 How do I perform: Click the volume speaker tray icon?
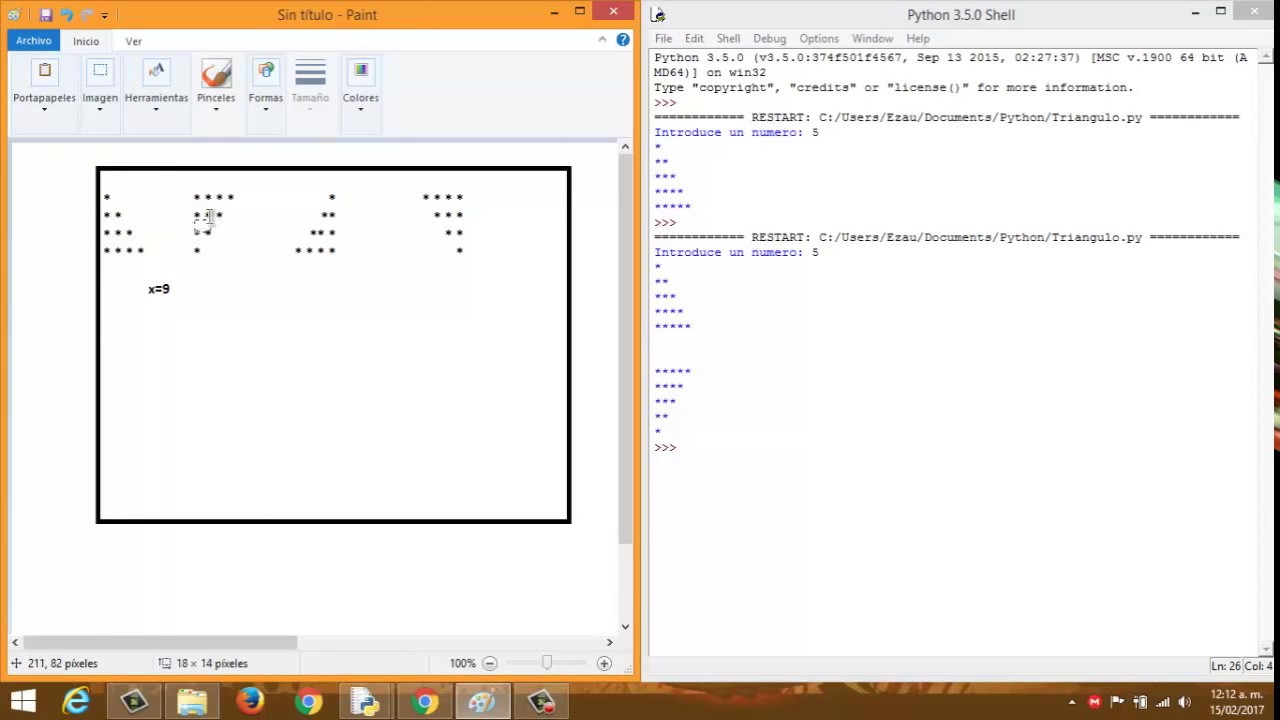(1185, 702)
